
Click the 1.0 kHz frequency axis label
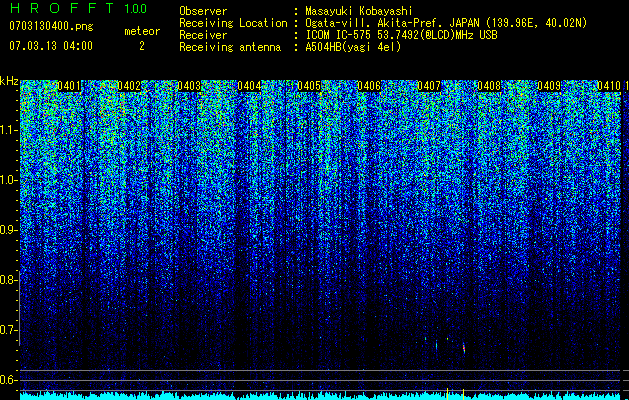pyautogui.click(x=8, y=180)
